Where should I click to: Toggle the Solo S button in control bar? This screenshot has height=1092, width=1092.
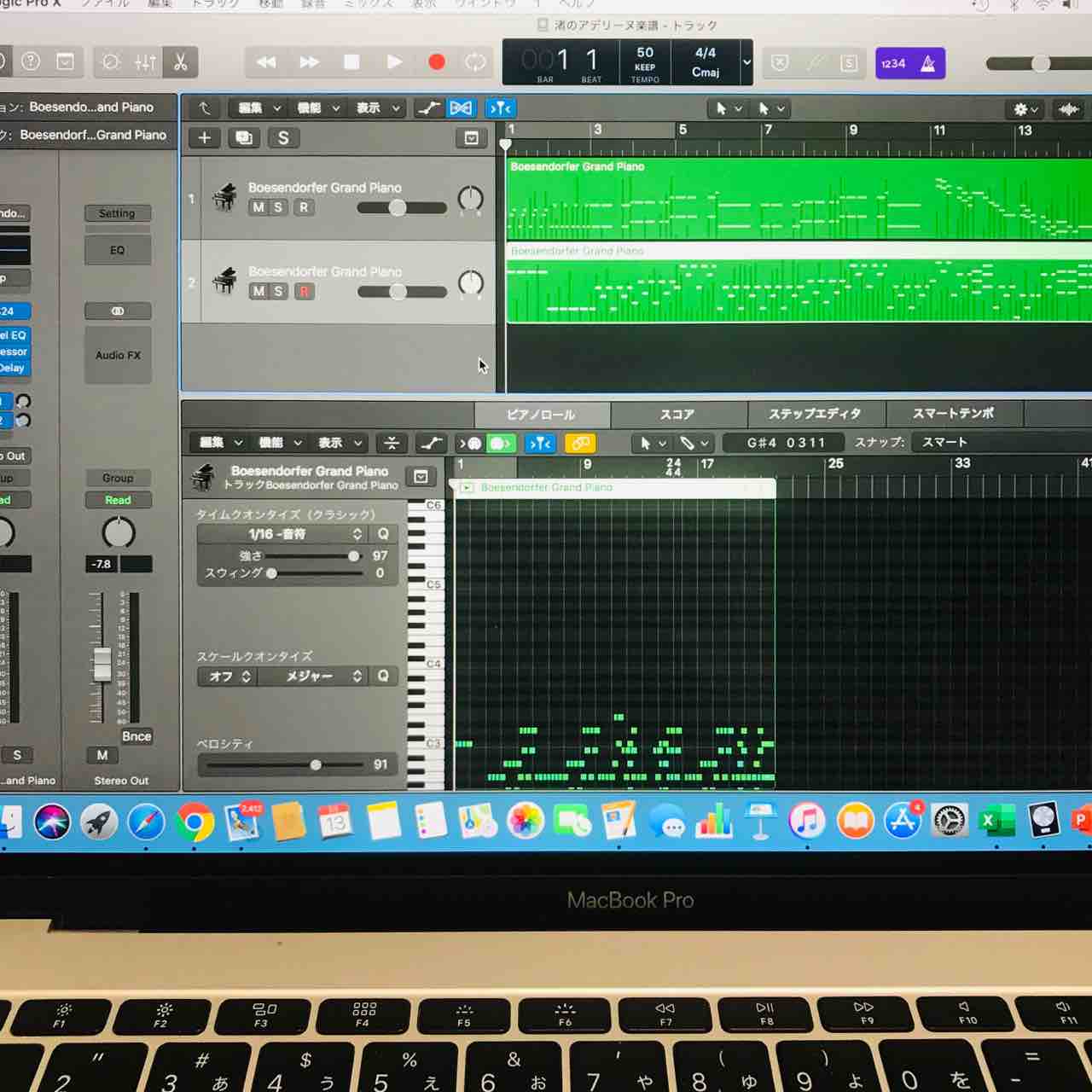point(849,63)
